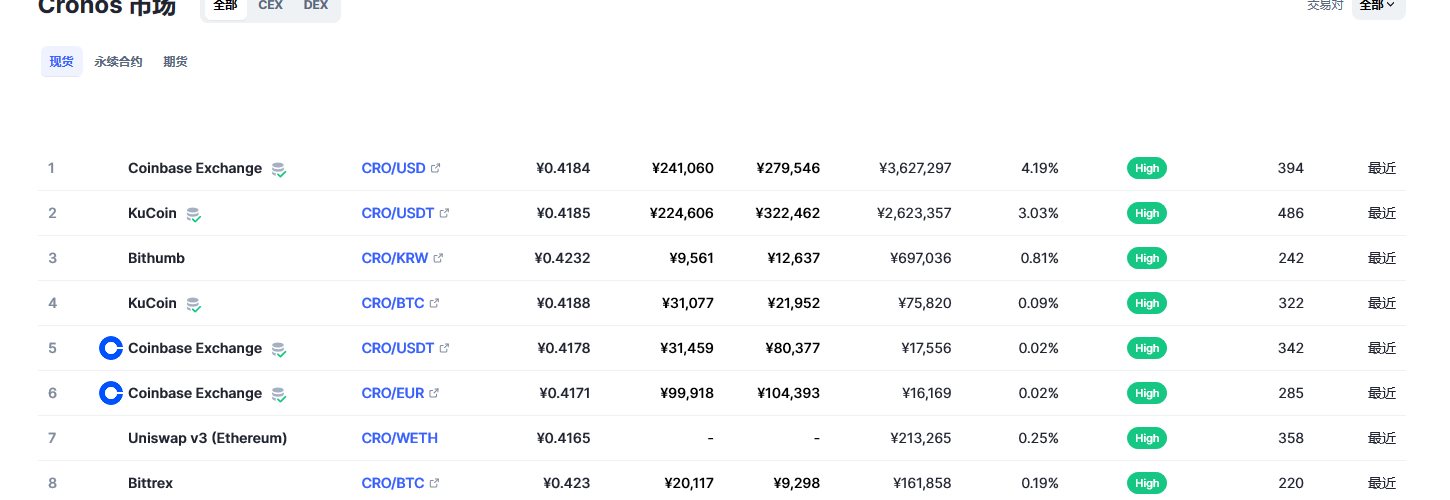Select the 现货 spot tab

[62, 62]
